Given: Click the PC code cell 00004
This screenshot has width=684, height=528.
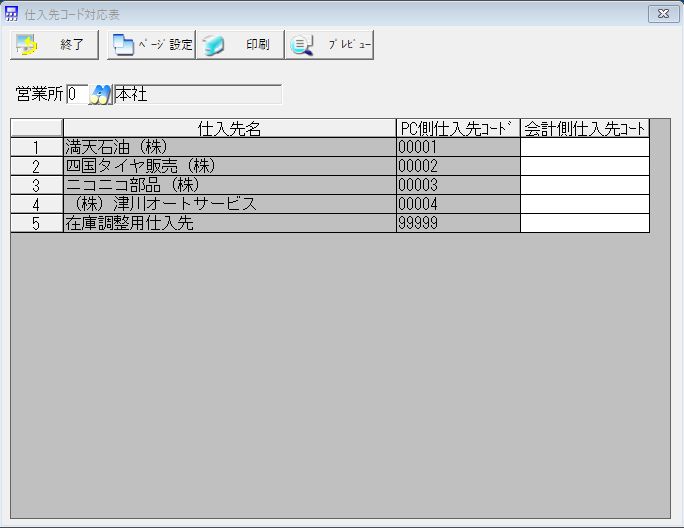Looking at the screenshot, I should (458, 204).
